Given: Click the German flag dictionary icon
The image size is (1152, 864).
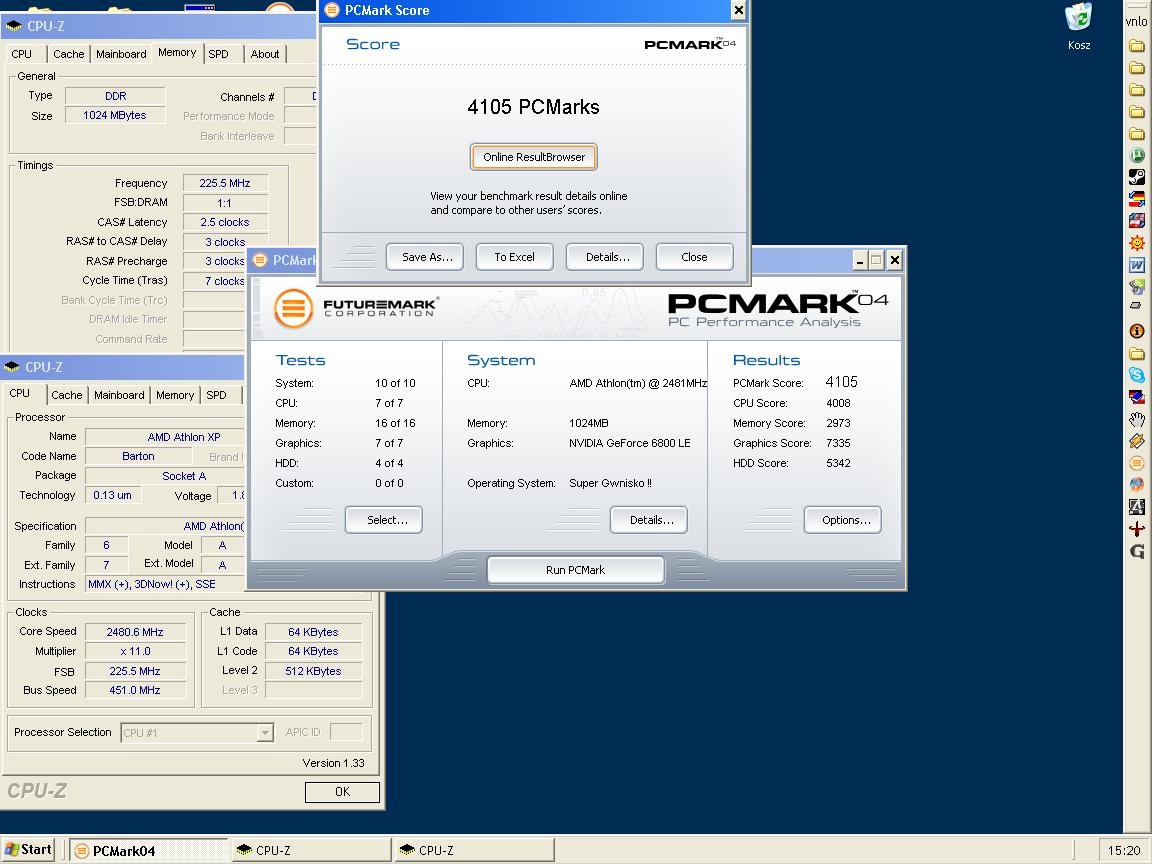Looking at the screenshot, I should (1137, 198).
